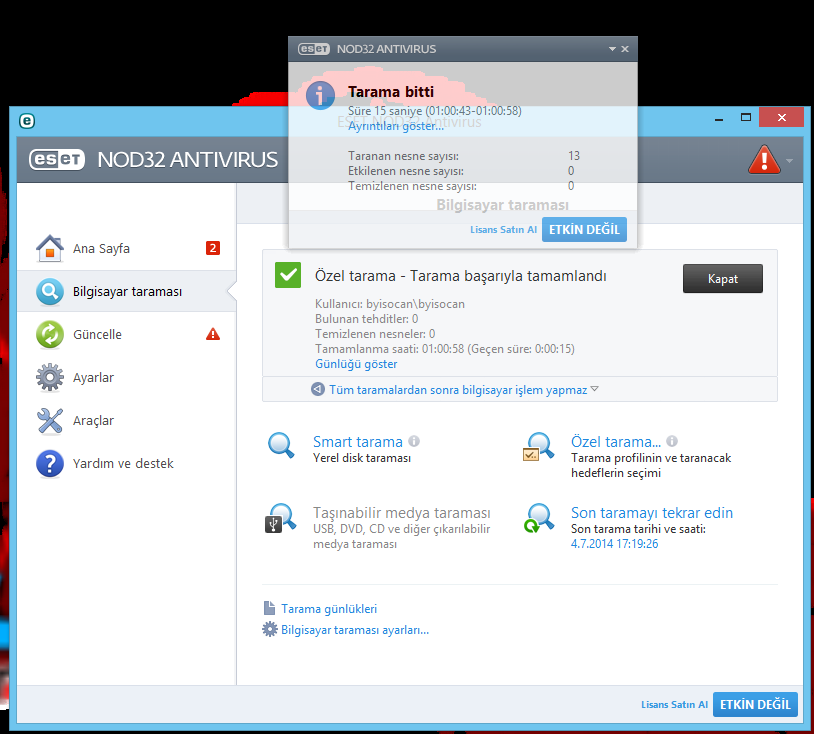Open Ayarlar settings section
This screenshot has width=814, height=734.
coord(127,377)
